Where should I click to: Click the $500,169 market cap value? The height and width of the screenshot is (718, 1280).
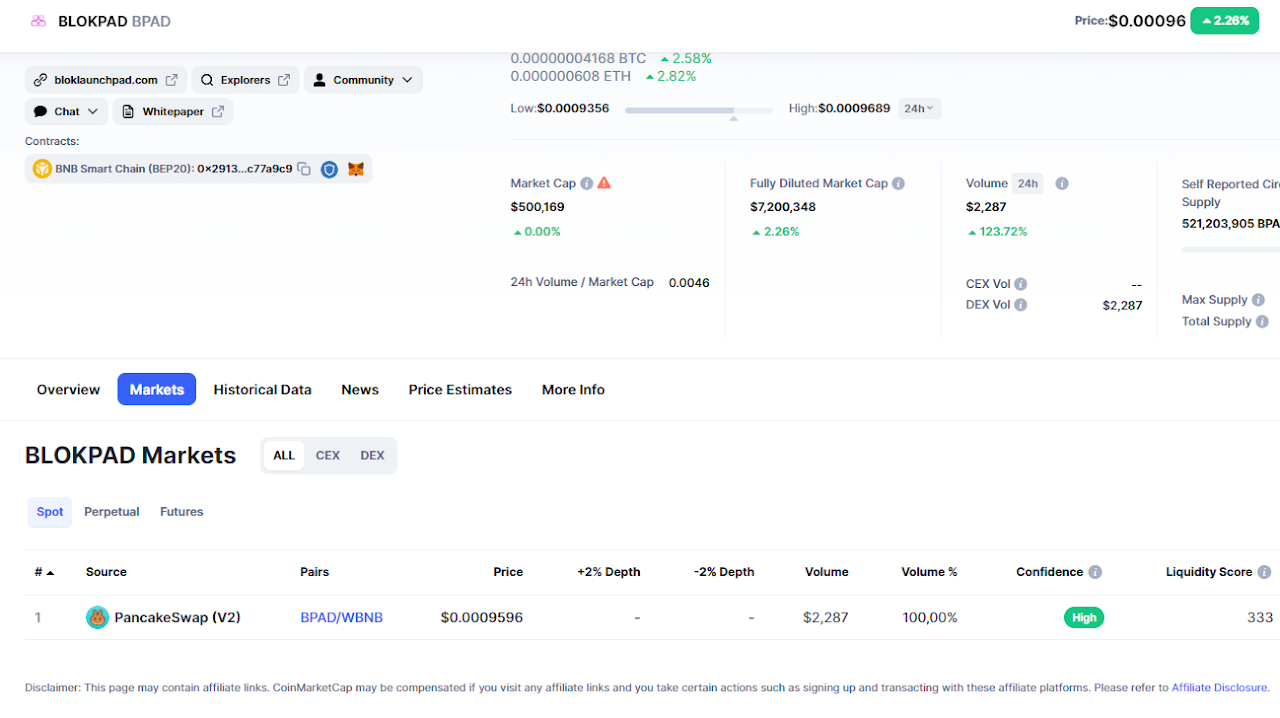point(538,207)
